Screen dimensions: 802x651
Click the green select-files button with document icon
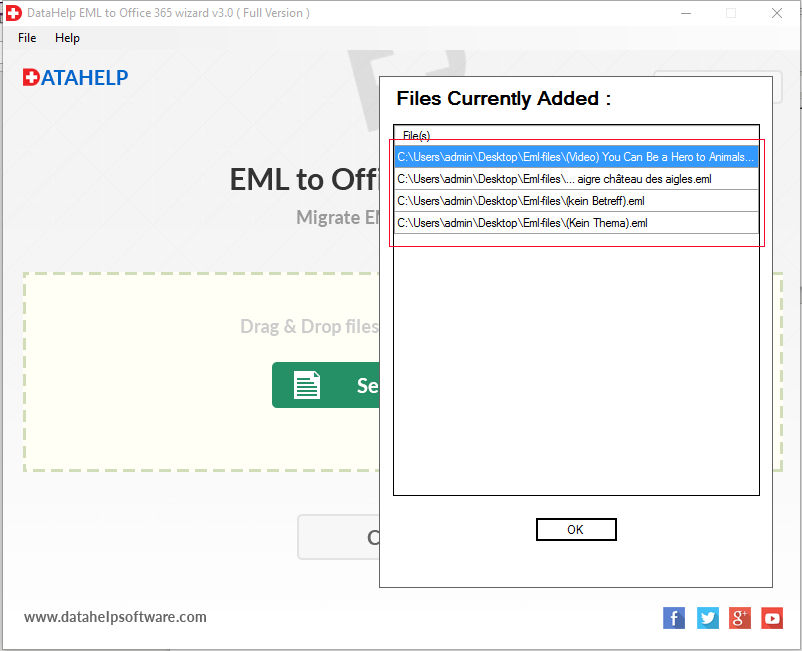pos(326,385)
